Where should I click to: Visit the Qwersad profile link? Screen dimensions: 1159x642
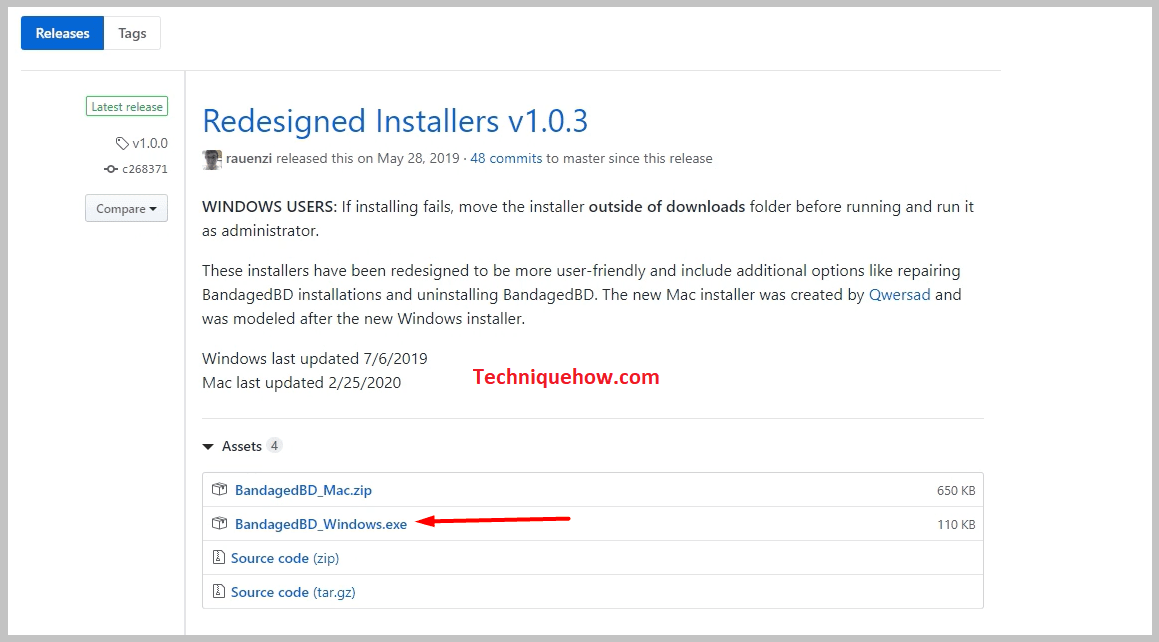coord(900,295)
